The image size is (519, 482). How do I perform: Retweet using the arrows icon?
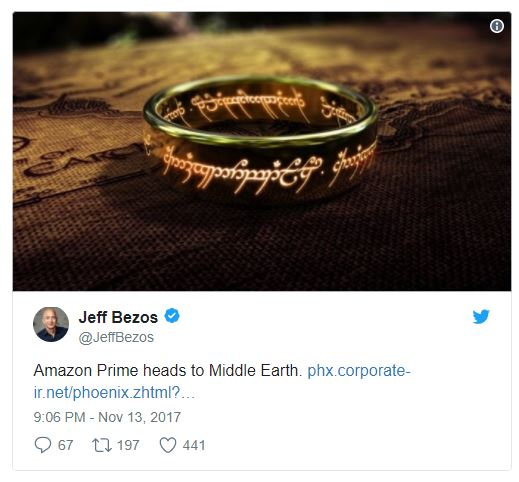[102, 445]
